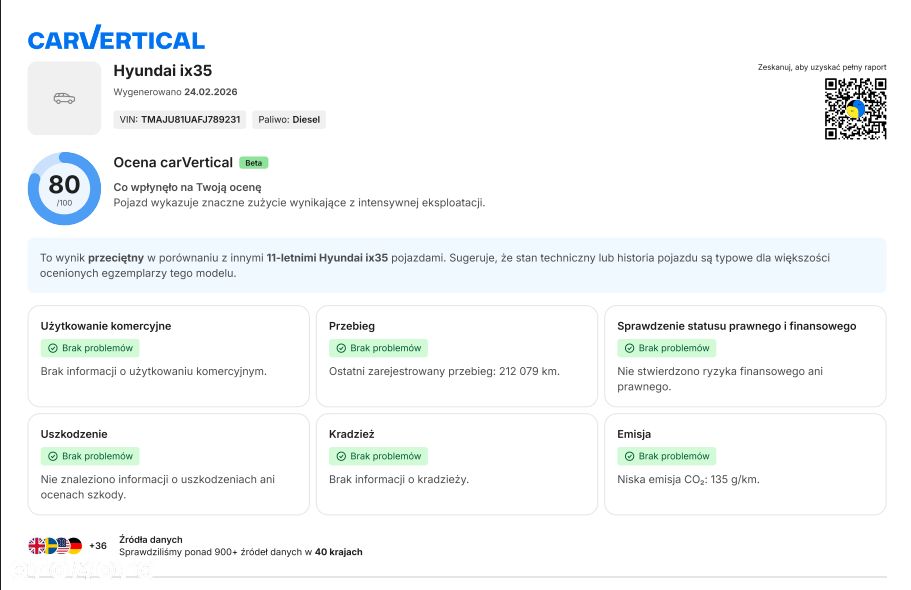911x590 pixels.
Task: Click the carVertical logo
Action: pyautogui.click(x=116, y=38)
